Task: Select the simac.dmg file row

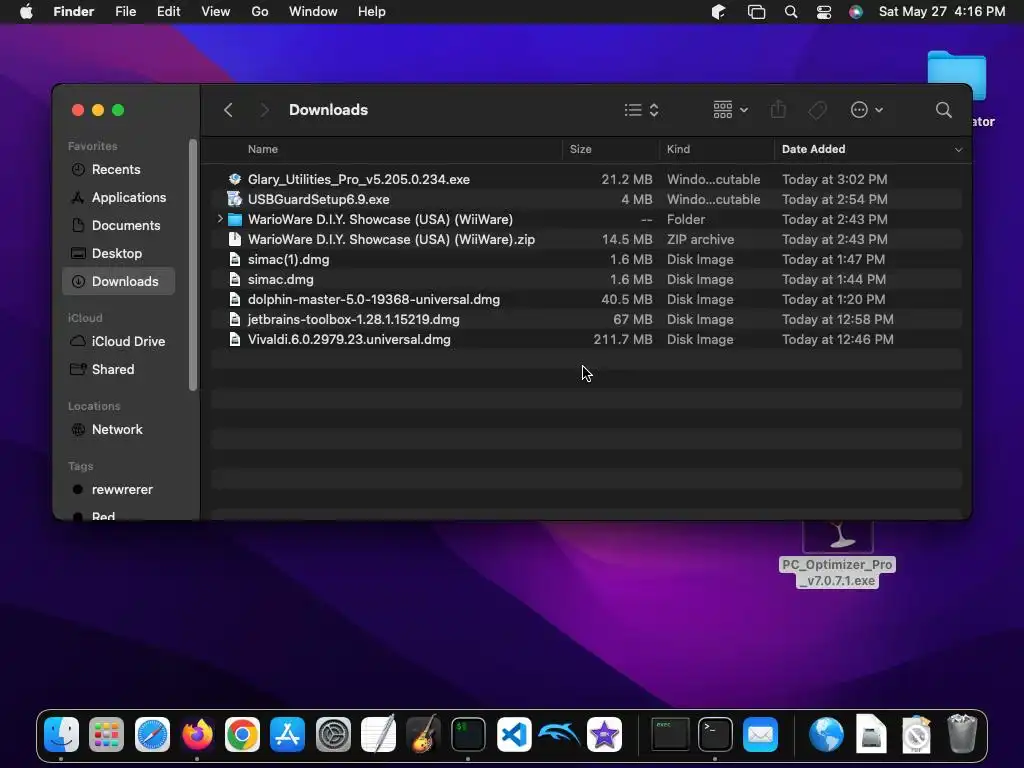Action: point(586,280)
